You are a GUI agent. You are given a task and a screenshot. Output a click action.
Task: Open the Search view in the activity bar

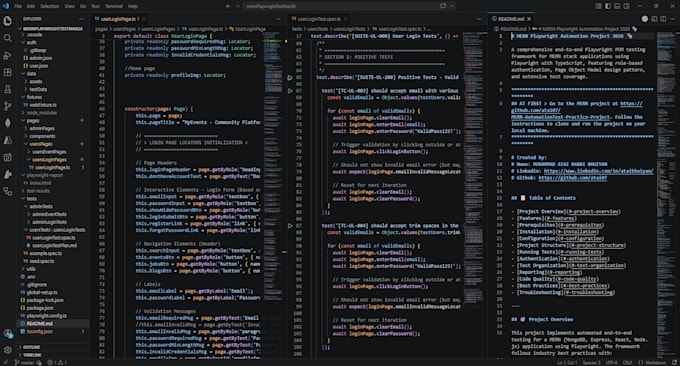tap(7, 38)
